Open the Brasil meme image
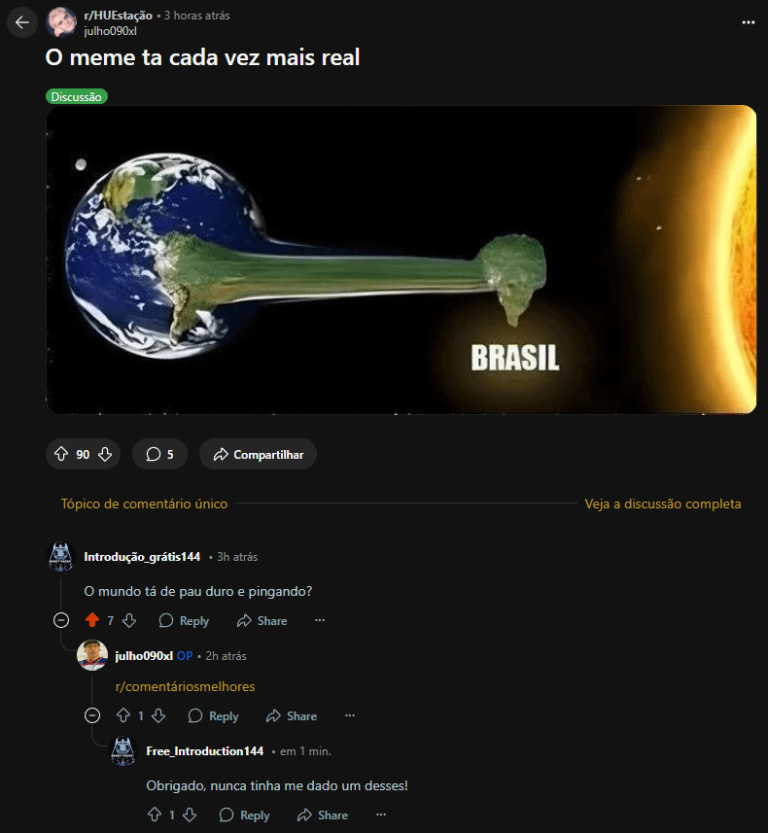 click(x=402, y=259)
